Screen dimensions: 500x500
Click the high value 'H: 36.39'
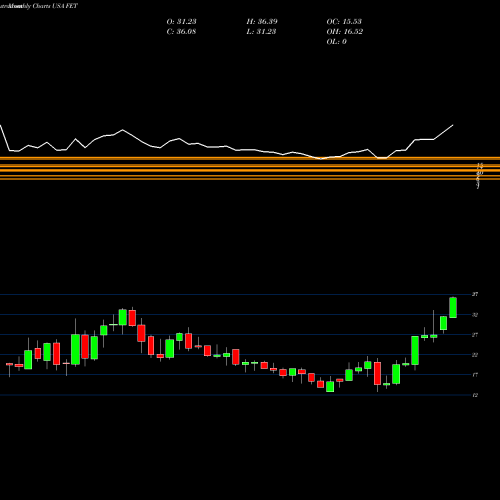[x=262, y=22]
